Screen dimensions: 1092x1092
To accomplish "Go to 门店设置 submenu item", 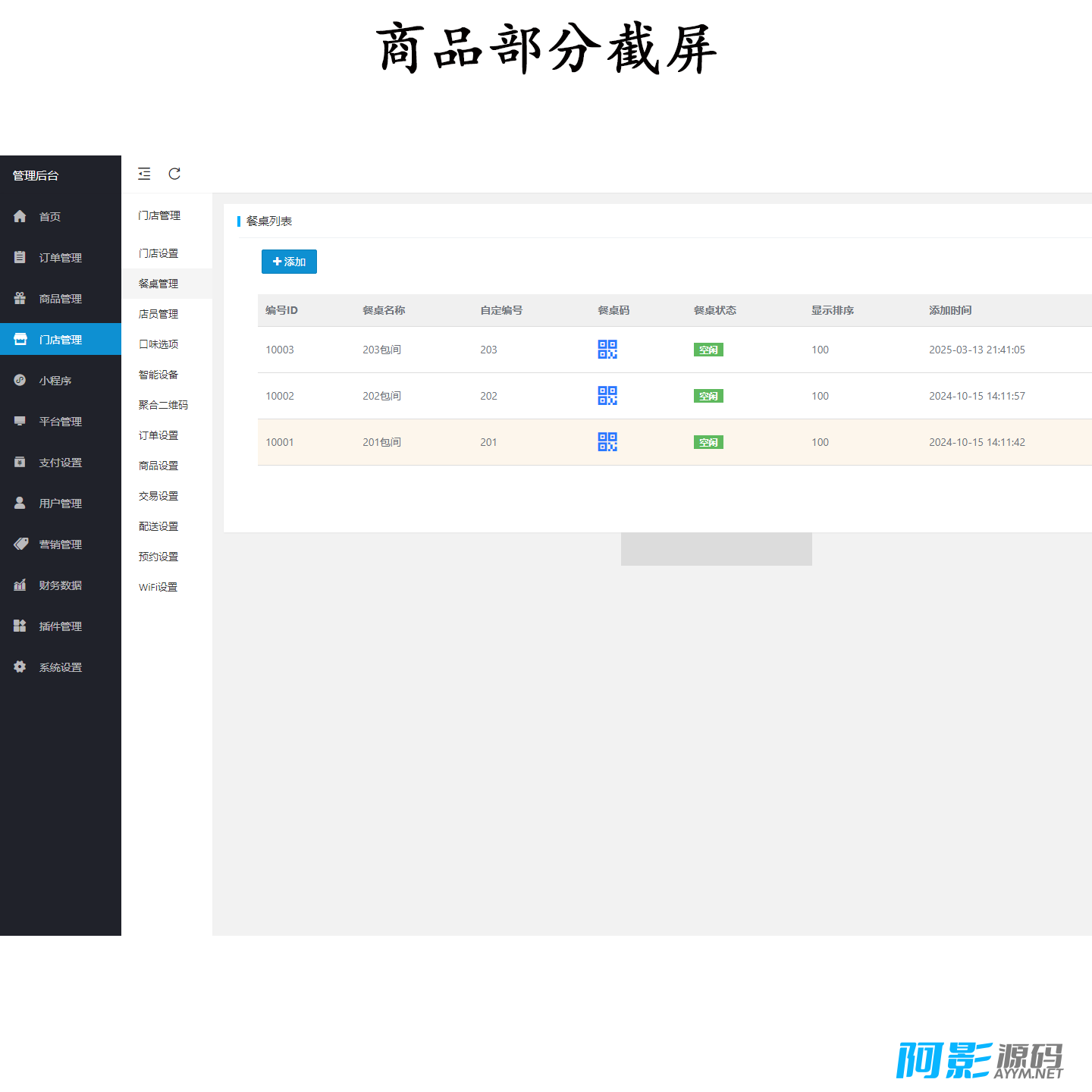I will tap(158, 253).
